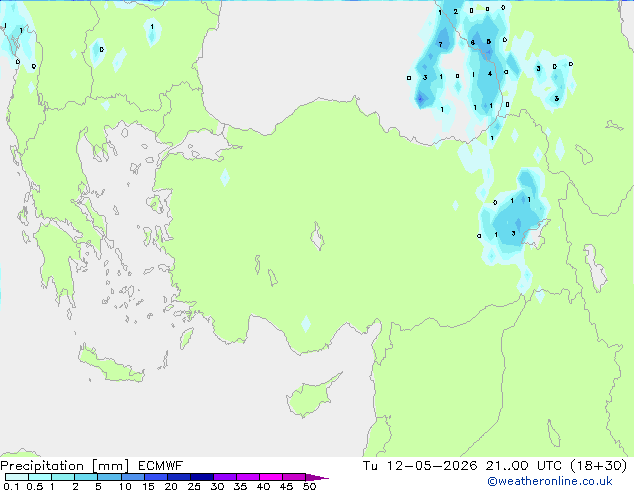
Task: Click the '7' precipitation value on the map
Action: pos(440,44)
